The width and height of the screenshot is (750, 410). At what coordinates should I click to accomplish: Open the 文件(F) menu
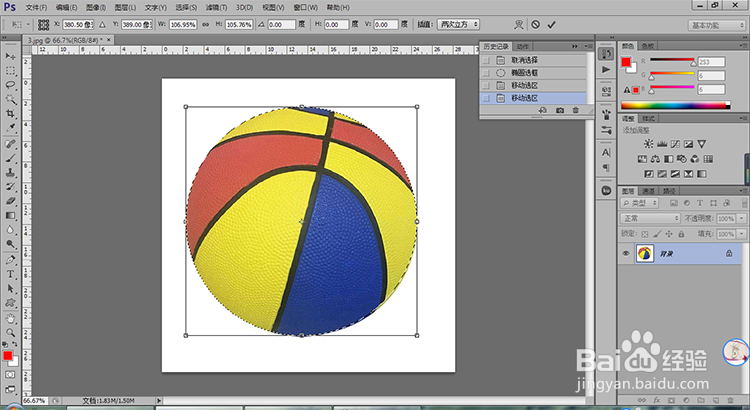(36, 8)
